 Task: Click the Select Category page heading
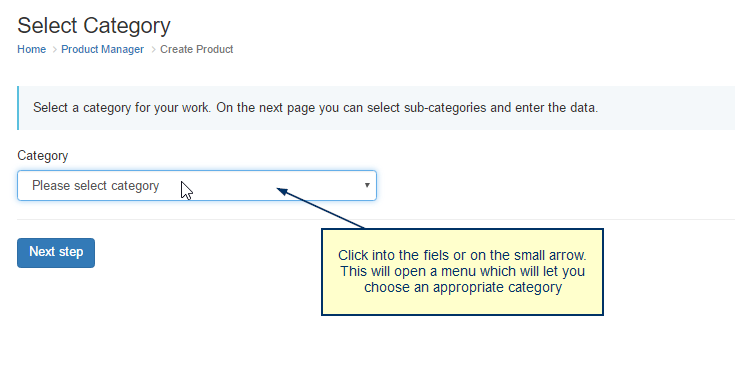[x=94, y=25]
